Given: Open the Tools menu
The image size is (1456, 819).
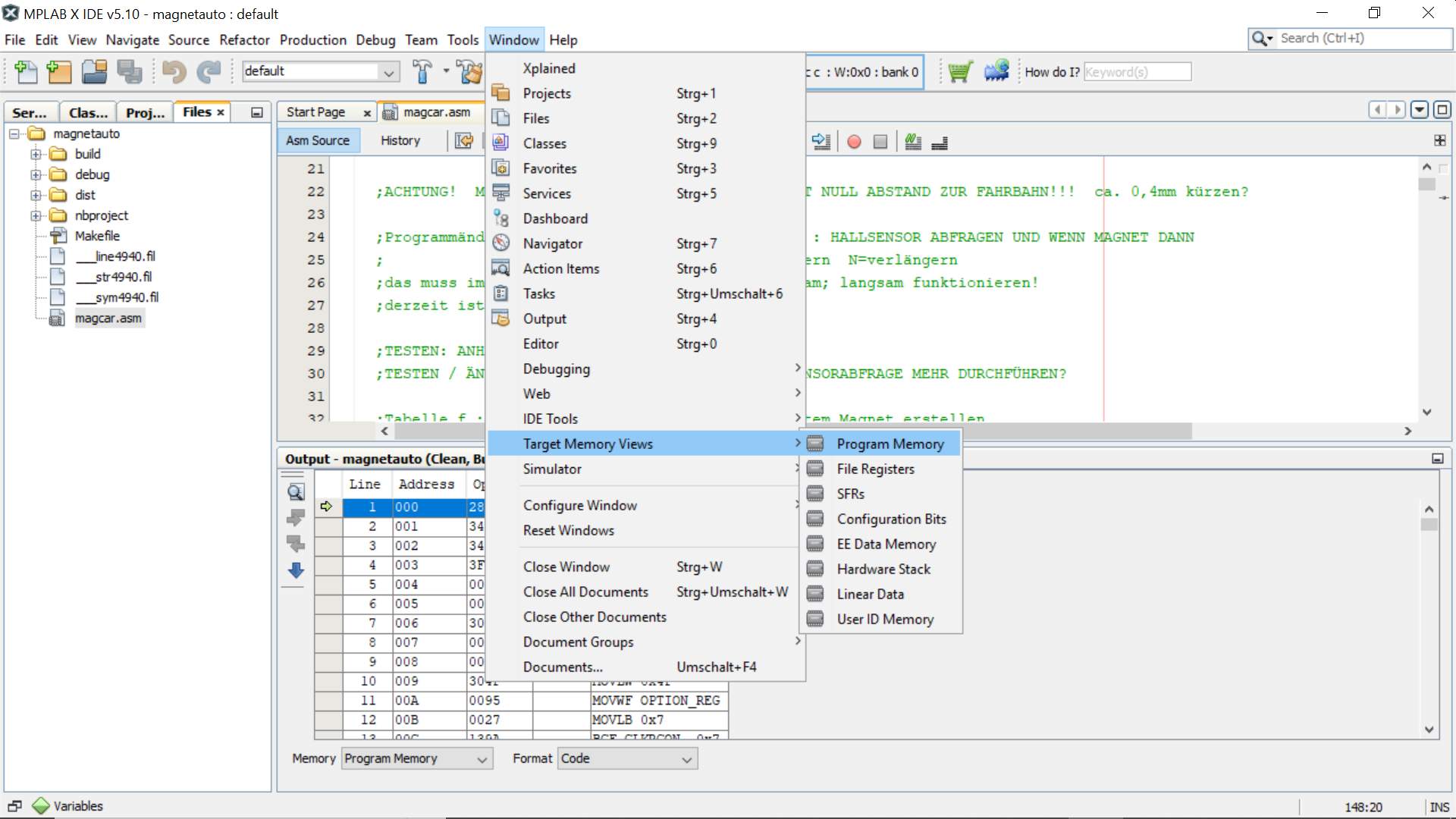Looking at the screenshot, I should point(463,39).
